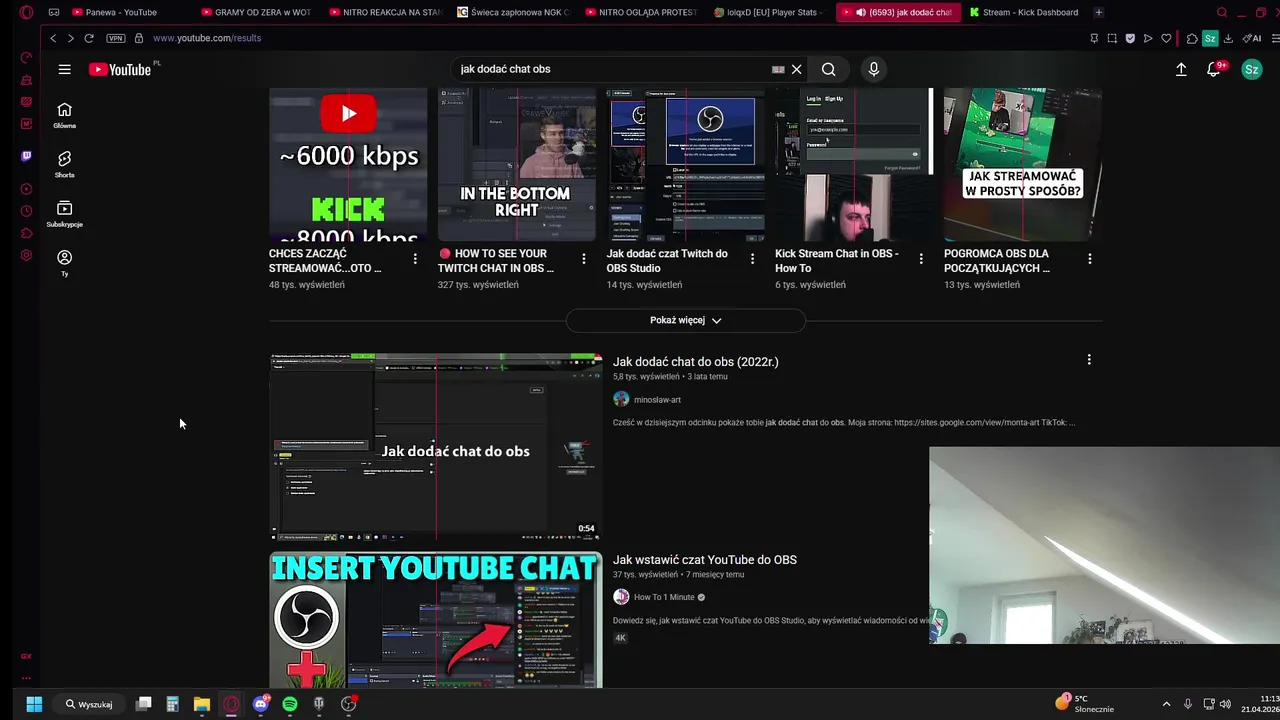Open Główna in the YouTube sidebar
The image size is (1280, 720).
[x=64, y=115]
